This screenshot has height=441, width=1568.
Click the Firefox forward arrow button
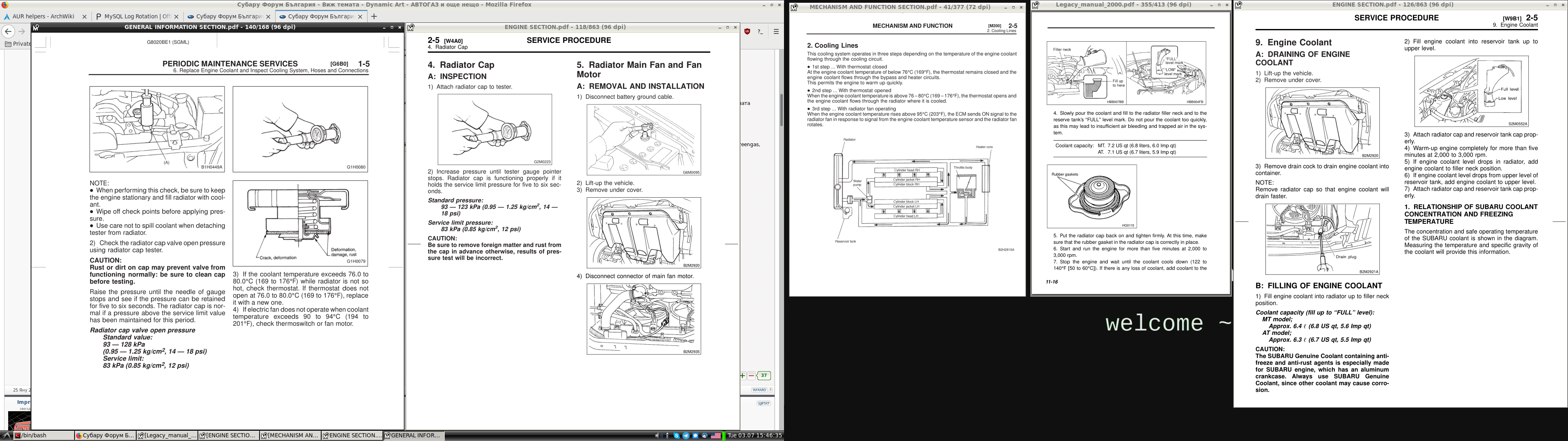coord(22,32)
